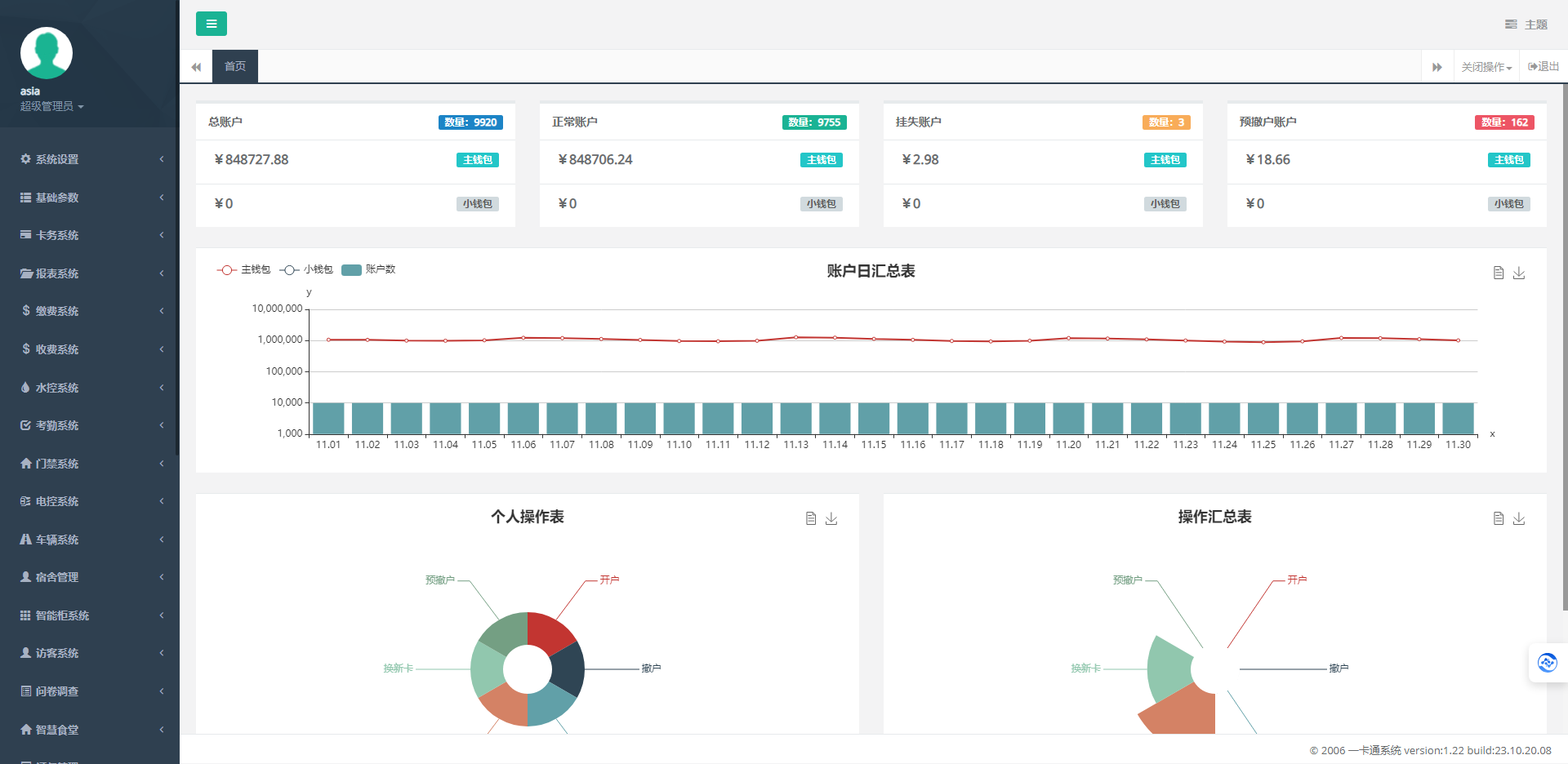Click the green hamburger menu toggle button

pyautogui.click(x=212, y=24)
